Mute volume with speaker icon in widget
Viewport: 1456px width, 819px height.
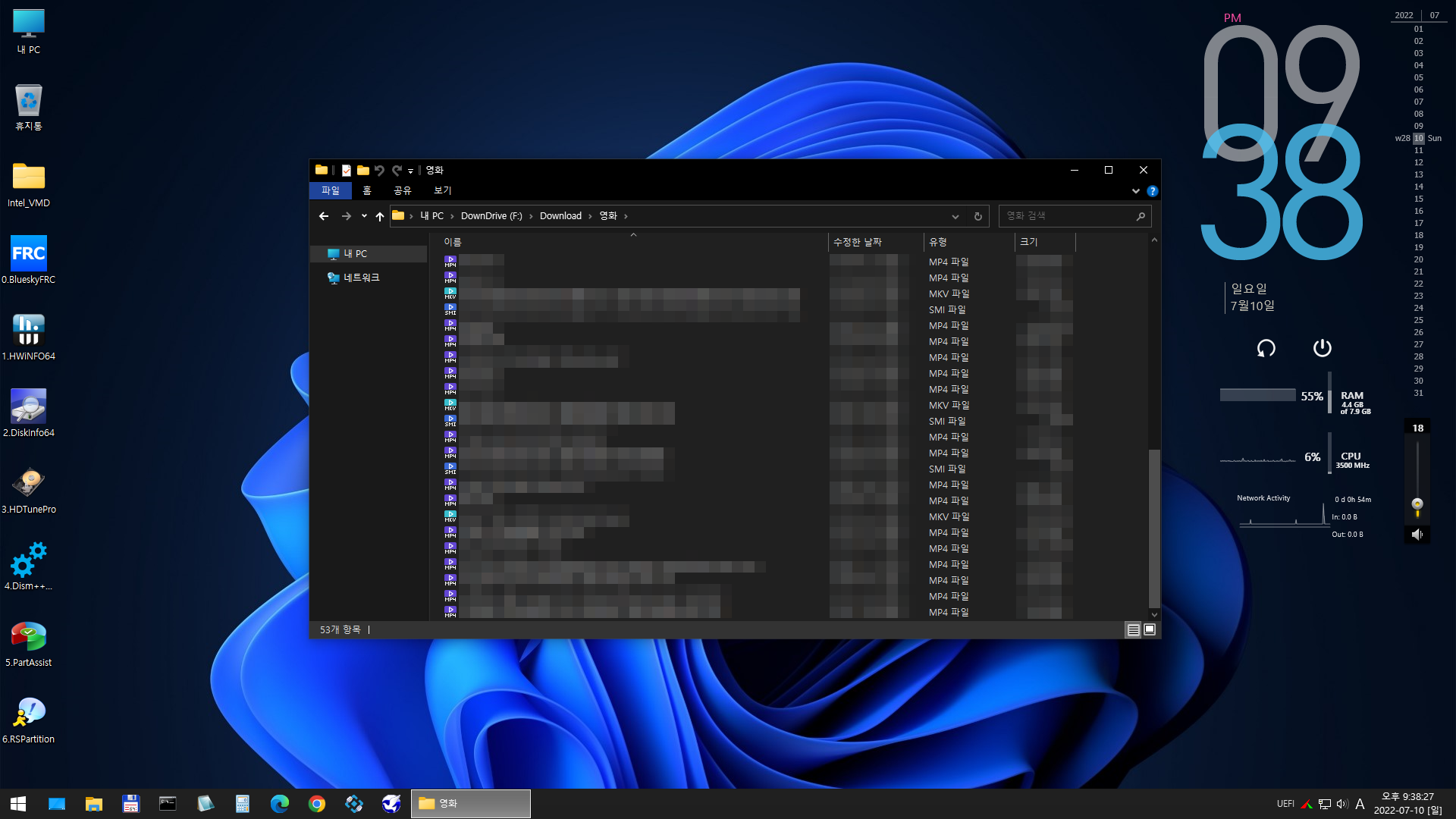coord(1417,535)
